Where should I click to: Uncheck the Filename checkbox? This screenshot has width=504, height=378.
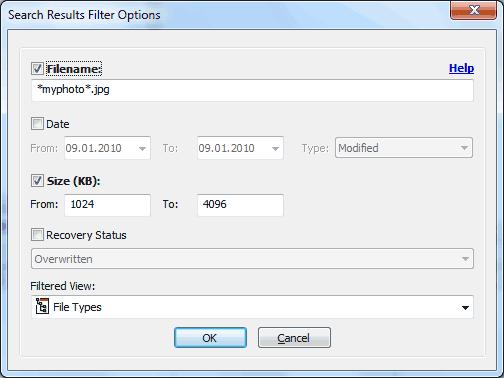tap(37, 69)
